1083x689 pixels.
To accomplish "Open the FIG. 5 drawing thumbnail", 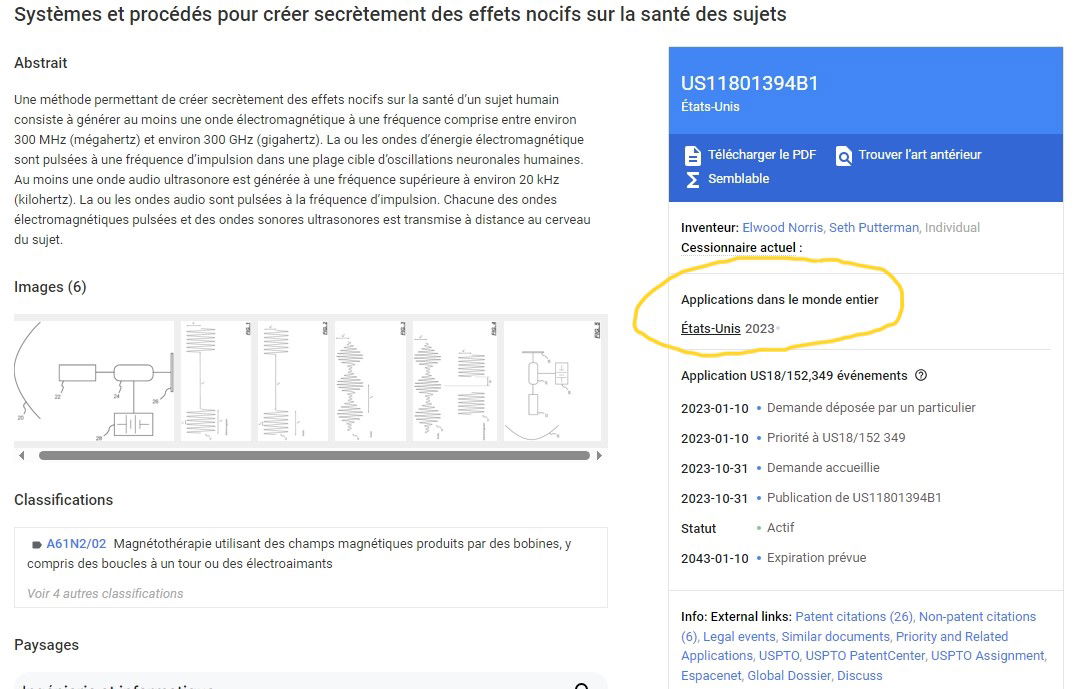I will (552, 381).
